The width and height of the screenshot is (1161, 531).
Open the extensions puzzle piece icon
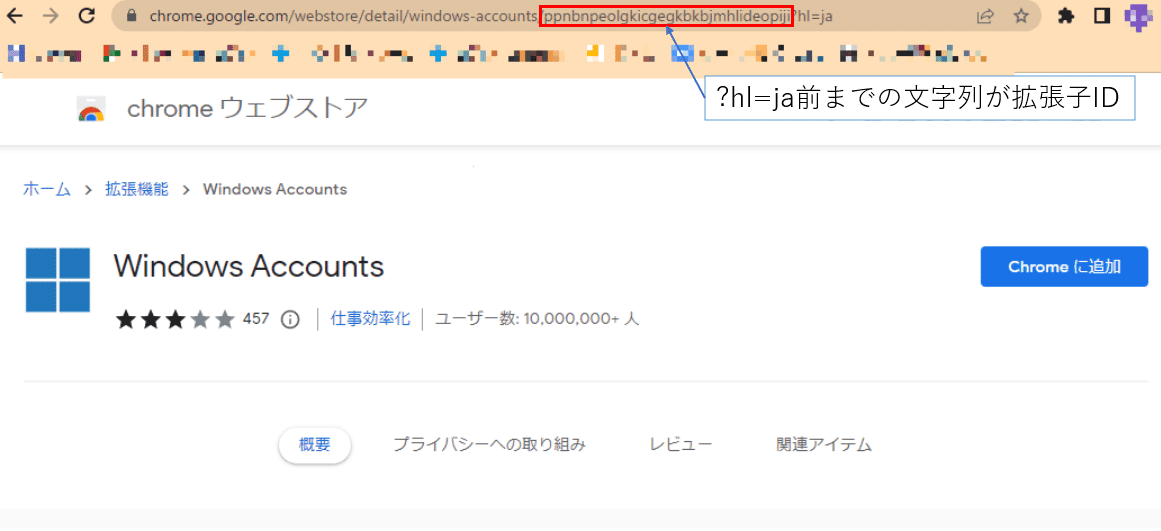1066,16
